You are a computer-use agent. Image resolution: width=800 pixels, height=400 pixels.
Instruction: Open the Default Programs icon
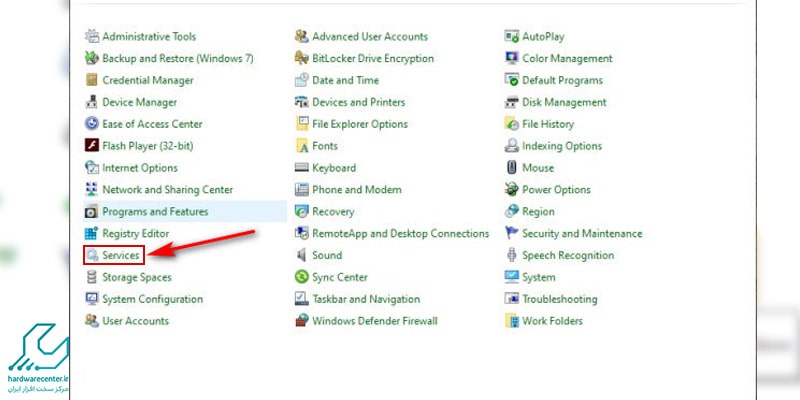coord(512,80)
